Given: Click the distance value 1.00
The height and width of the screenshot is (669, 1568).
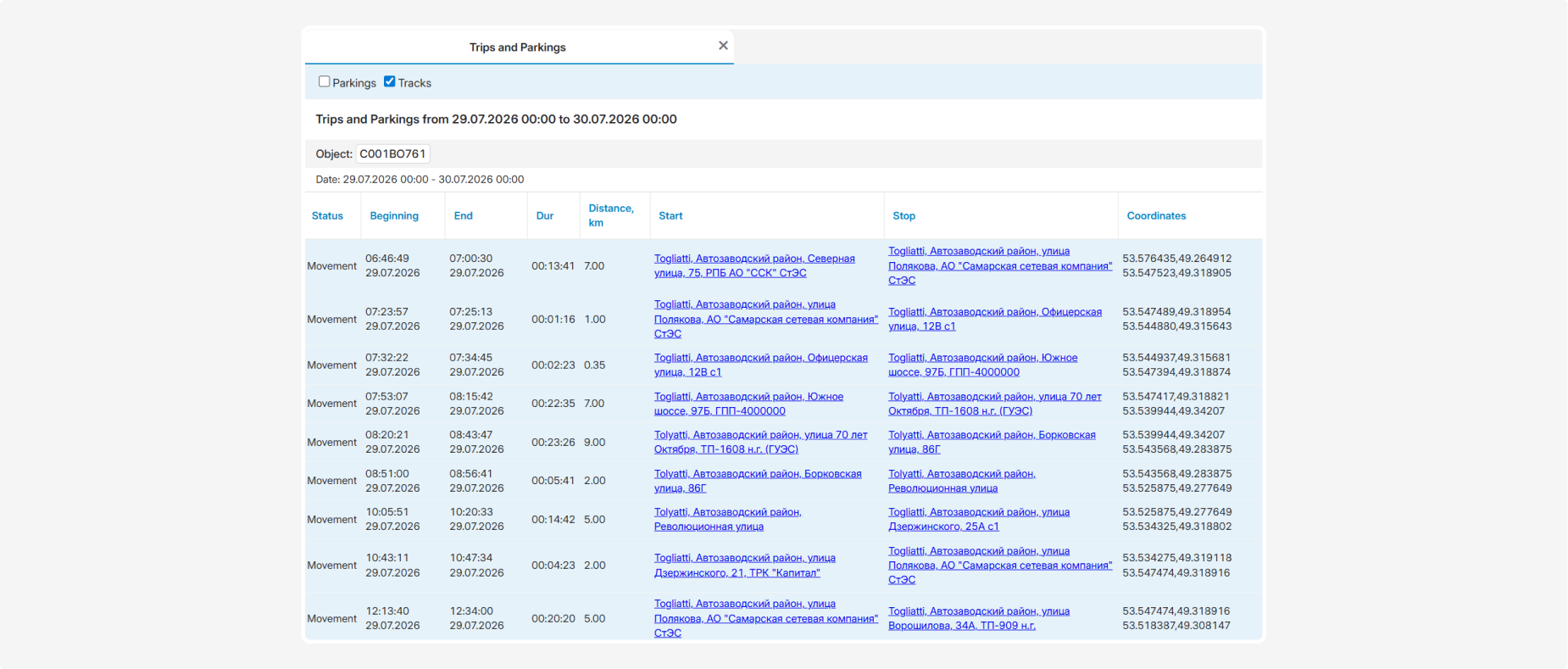Looking at the screenshot, I should [594, 320].
